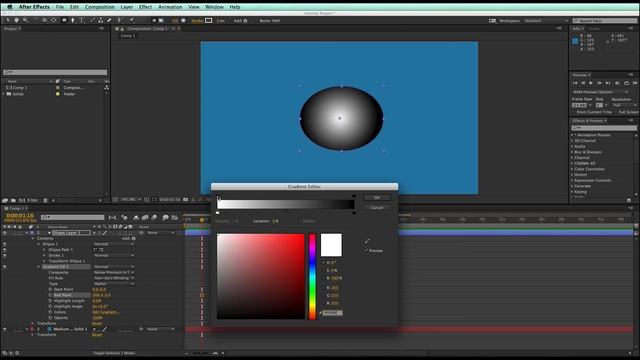Toggle the Preview checkbox in Gradient Editor
This screenshot has height=360, width=640.
pyautogui.click(x=367, y=250)
